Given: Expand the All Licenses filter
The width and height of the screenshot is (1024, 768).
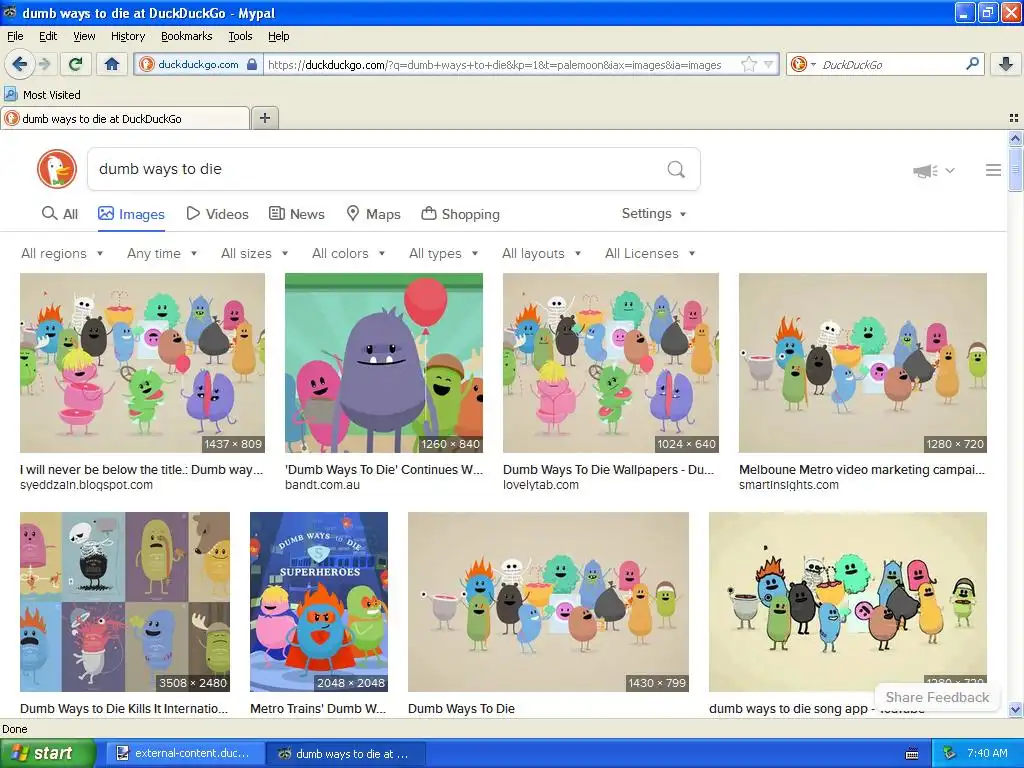Looking at the screenshot, I should click(x=650, y=253).
